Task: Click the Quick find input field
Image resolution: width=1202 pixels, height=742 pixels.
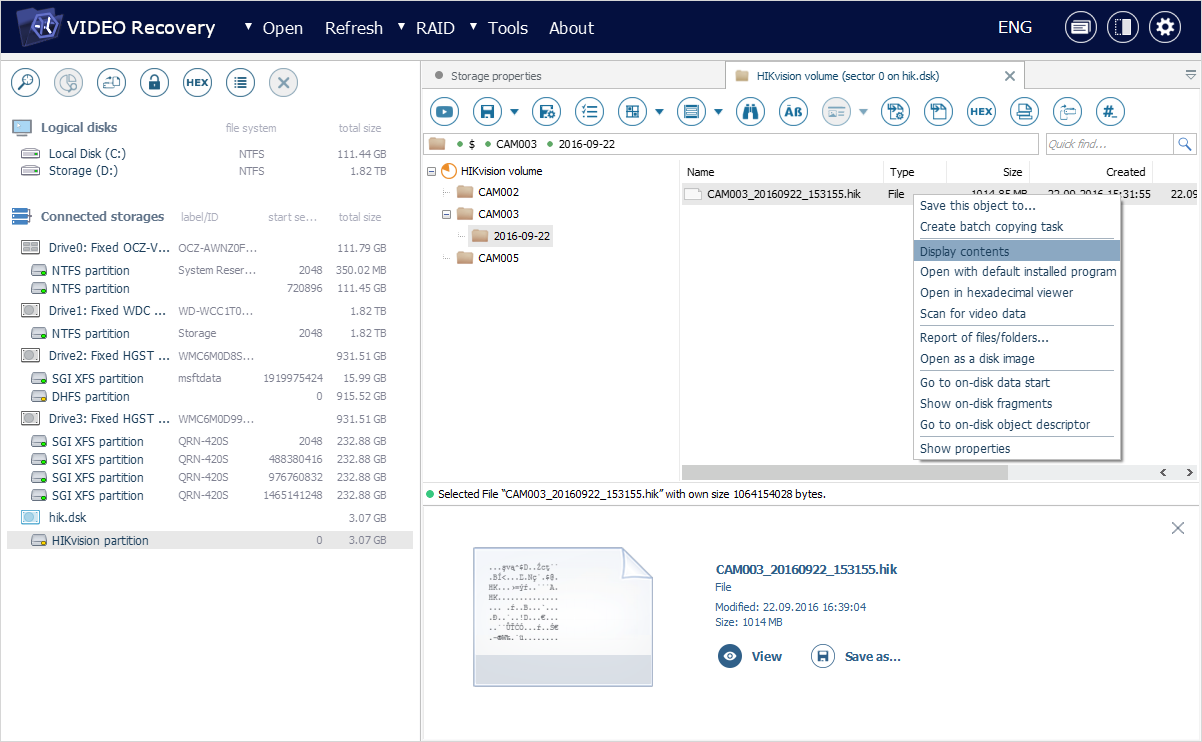Action: click(1109, 144)
